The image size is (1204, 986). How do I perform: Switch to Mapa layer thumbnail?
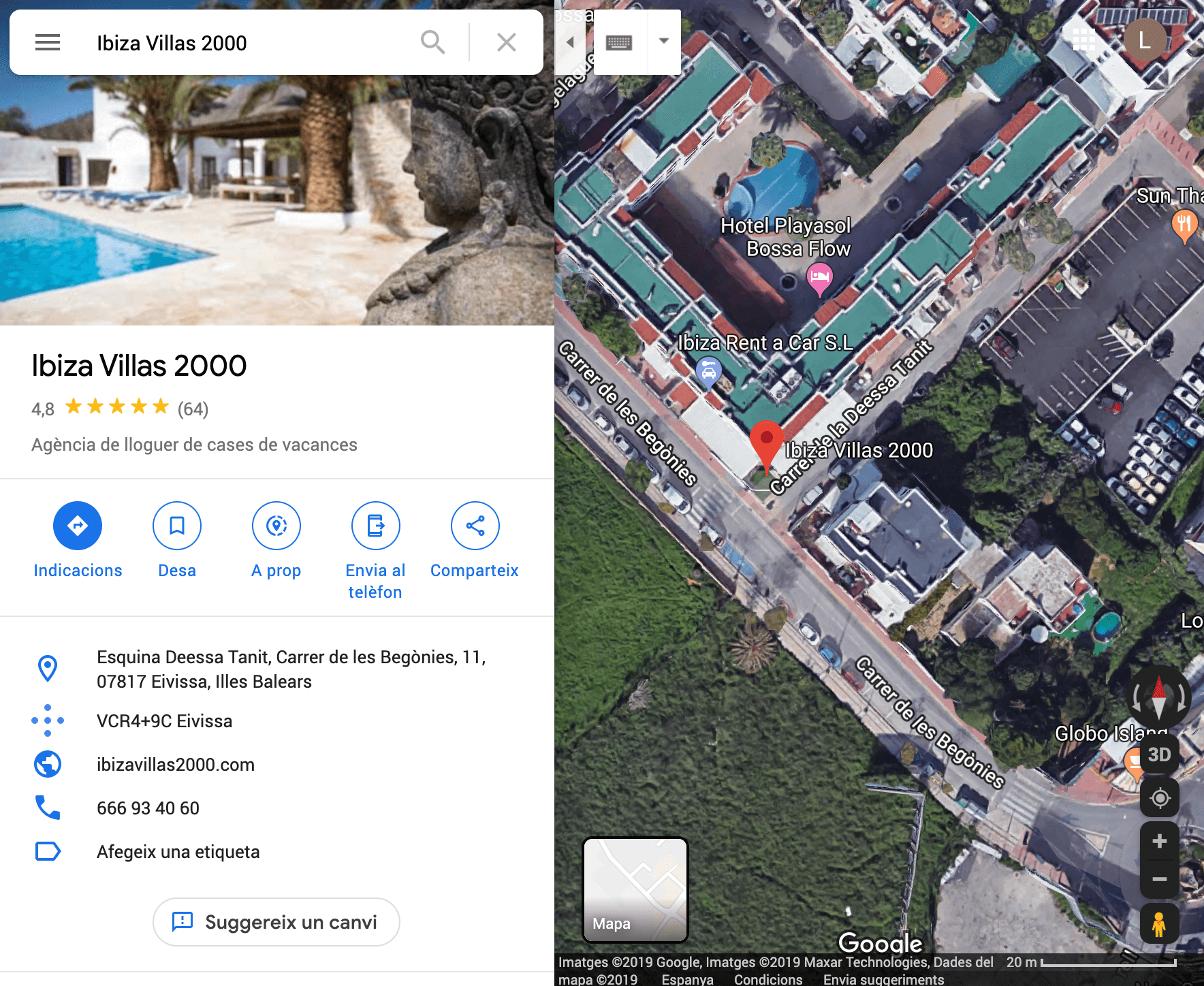coord(635,889)
